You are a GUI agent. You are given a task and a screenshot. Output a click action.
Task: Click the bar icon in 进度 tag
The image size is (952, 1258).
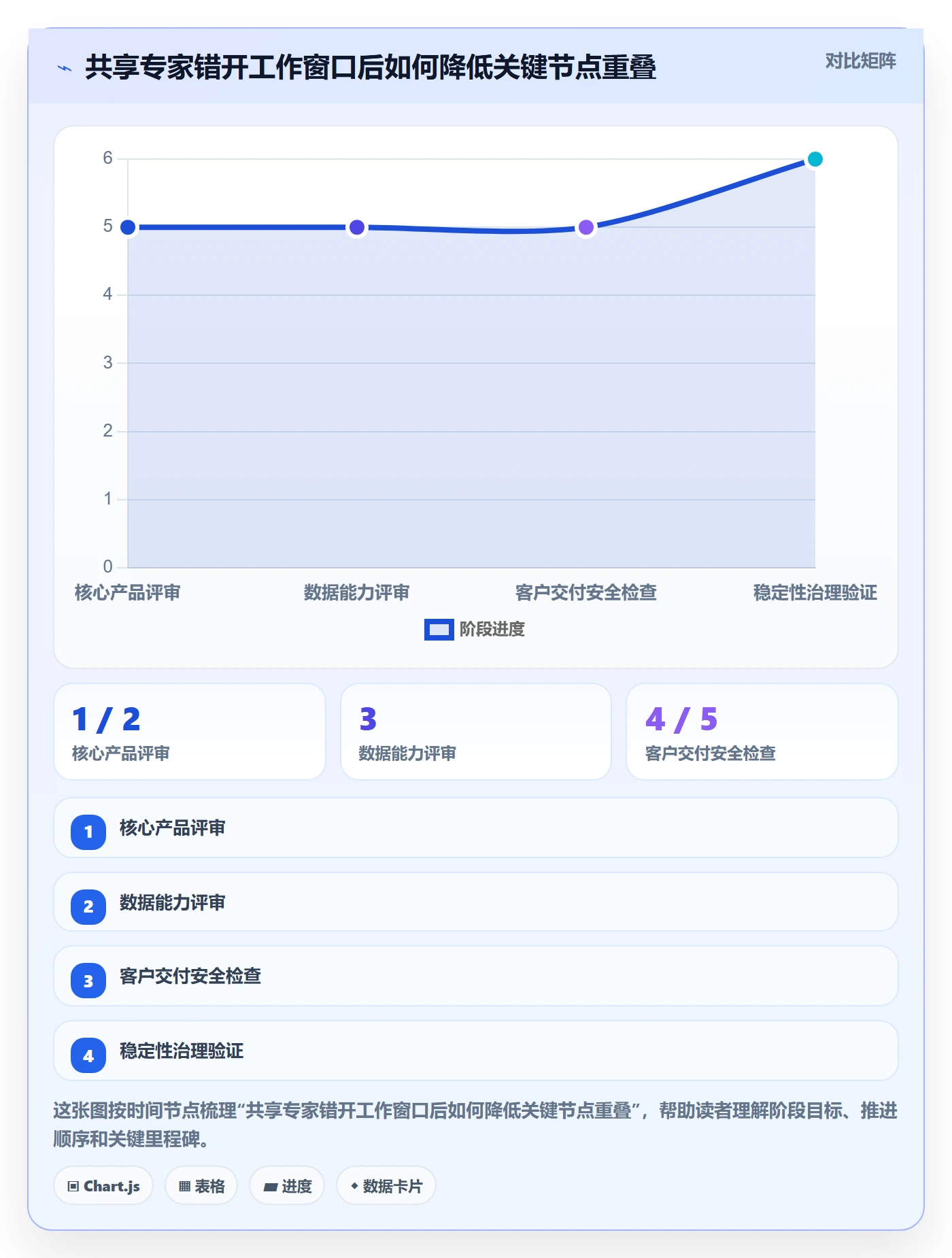[271, 1187]
